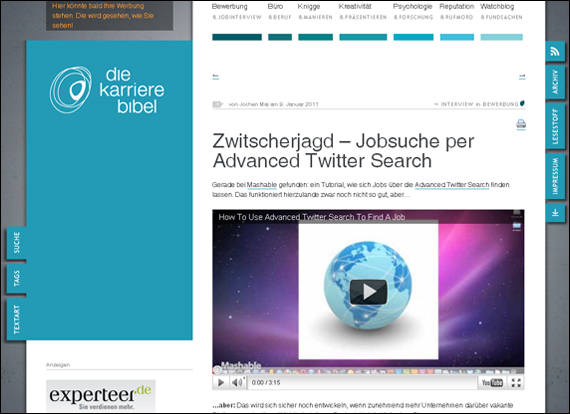Click the color bar under Büro

(280, 37)
